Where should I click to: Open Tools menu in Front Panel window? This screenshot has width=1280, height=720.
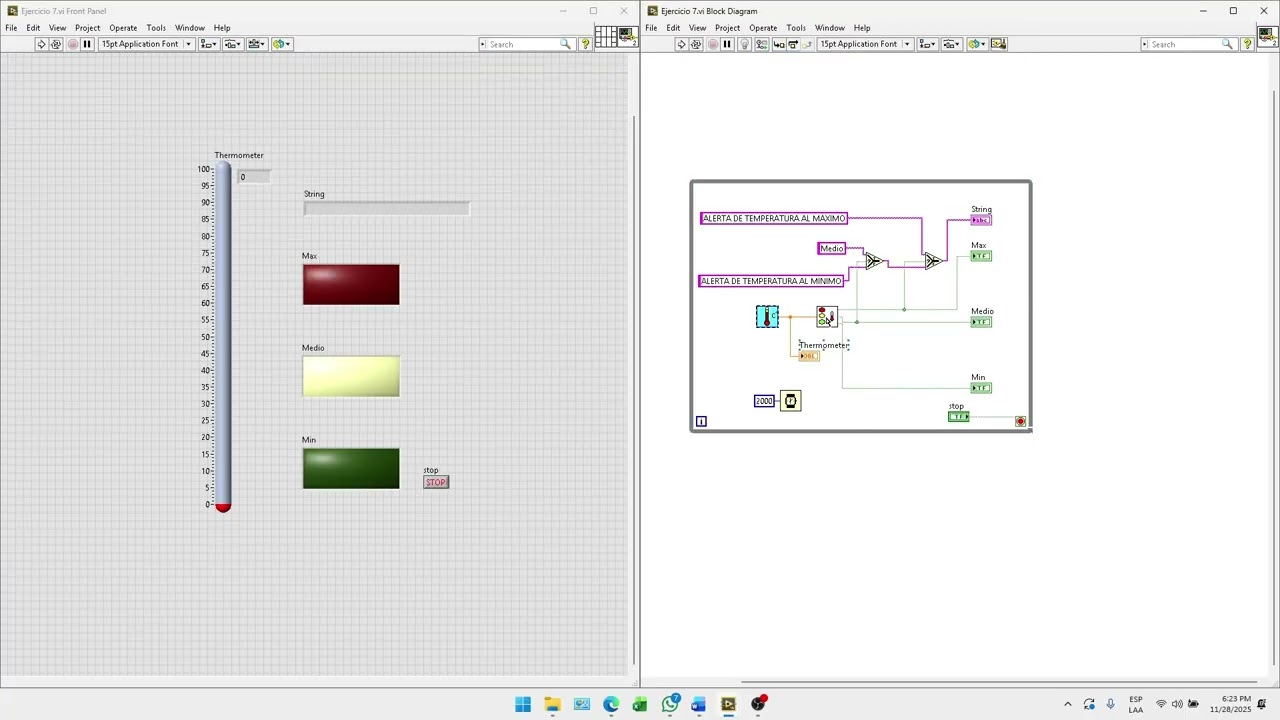point(156,28)
